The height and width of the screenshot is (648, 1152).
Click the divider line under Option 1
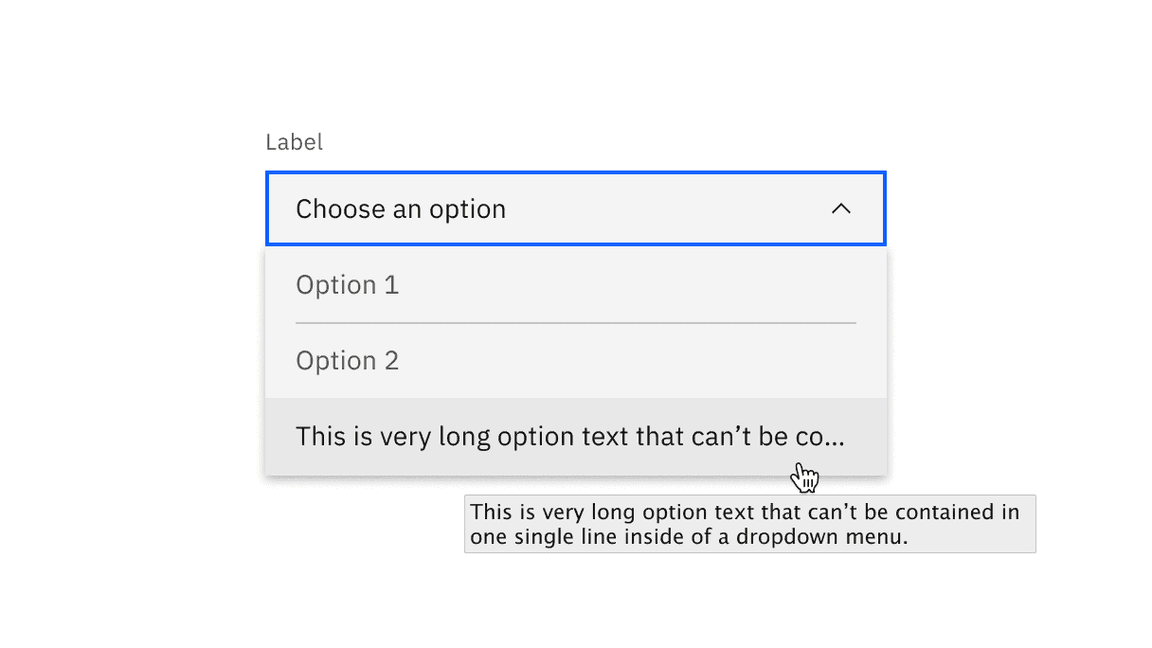click(x=575, y=322)
